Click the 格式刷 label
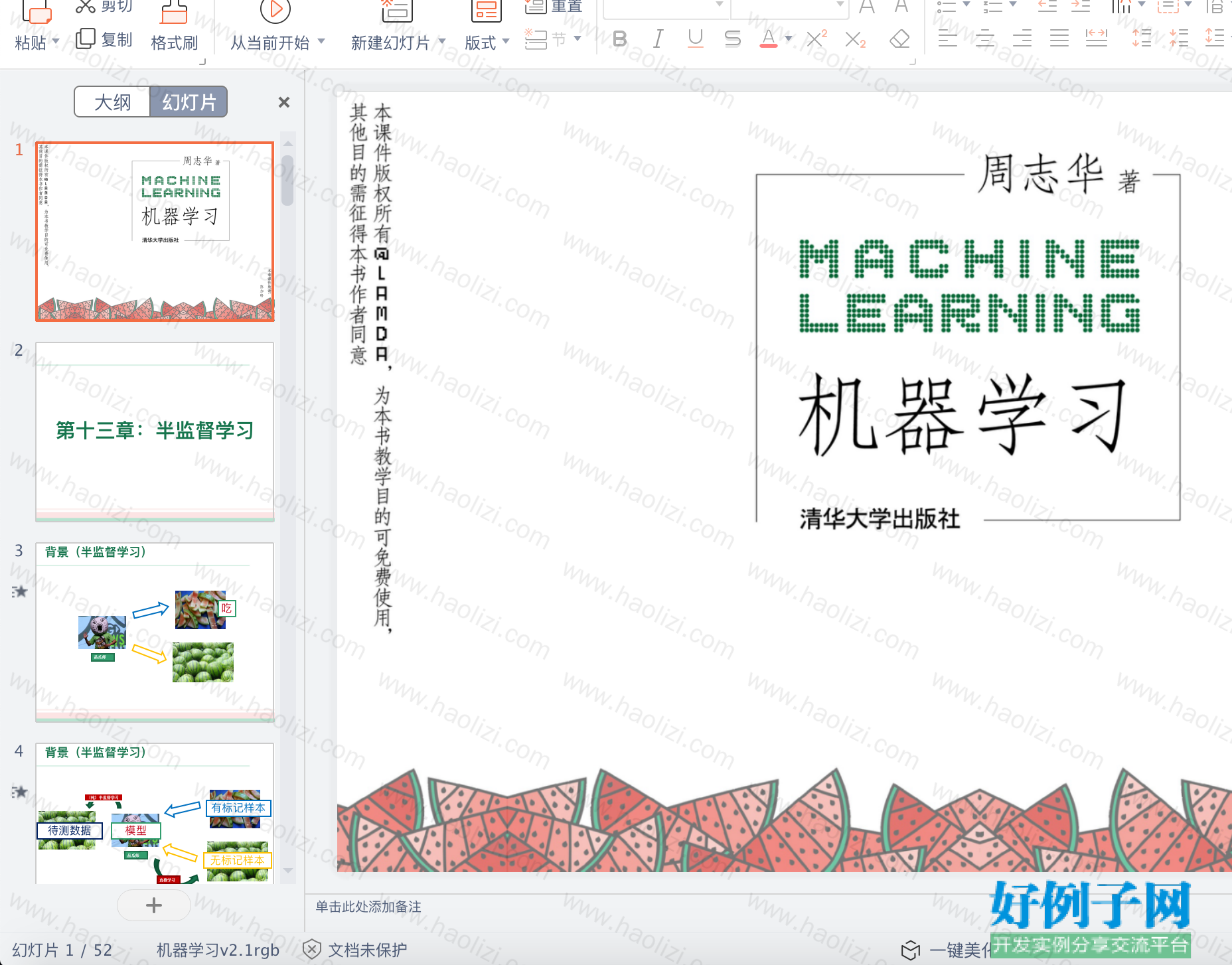Viewport: 1232px width, 965px height. [x=175, y=43]
